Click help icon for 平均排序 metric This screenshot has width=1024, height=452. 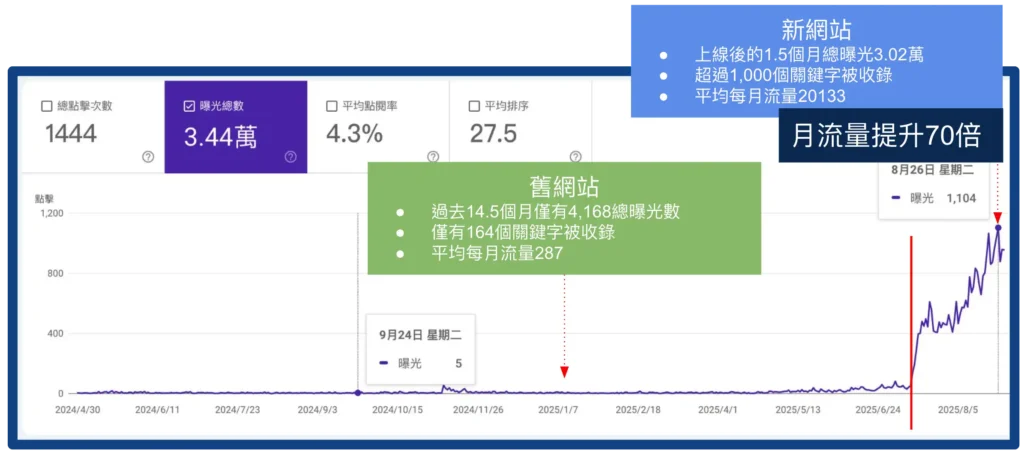pos(575,157)
